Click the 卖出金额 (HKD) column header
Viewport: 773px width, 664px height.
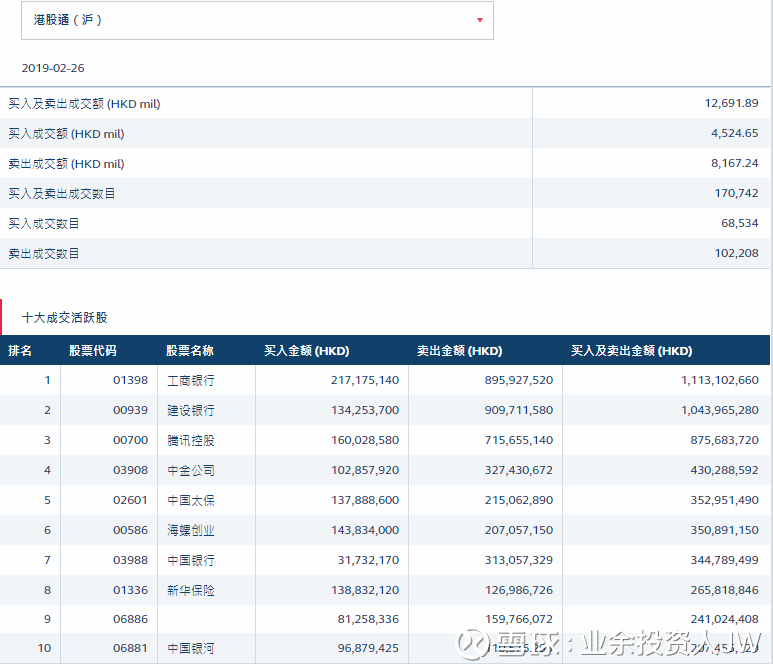(459, 350)
